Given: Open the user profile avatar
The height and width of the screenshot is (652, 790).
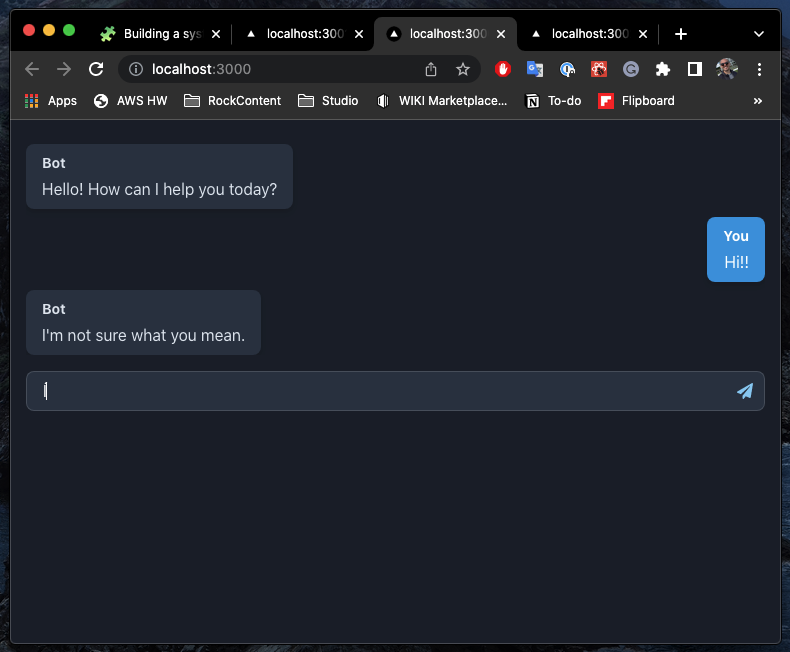Looking at the screenshot, I should click(727, 69).
